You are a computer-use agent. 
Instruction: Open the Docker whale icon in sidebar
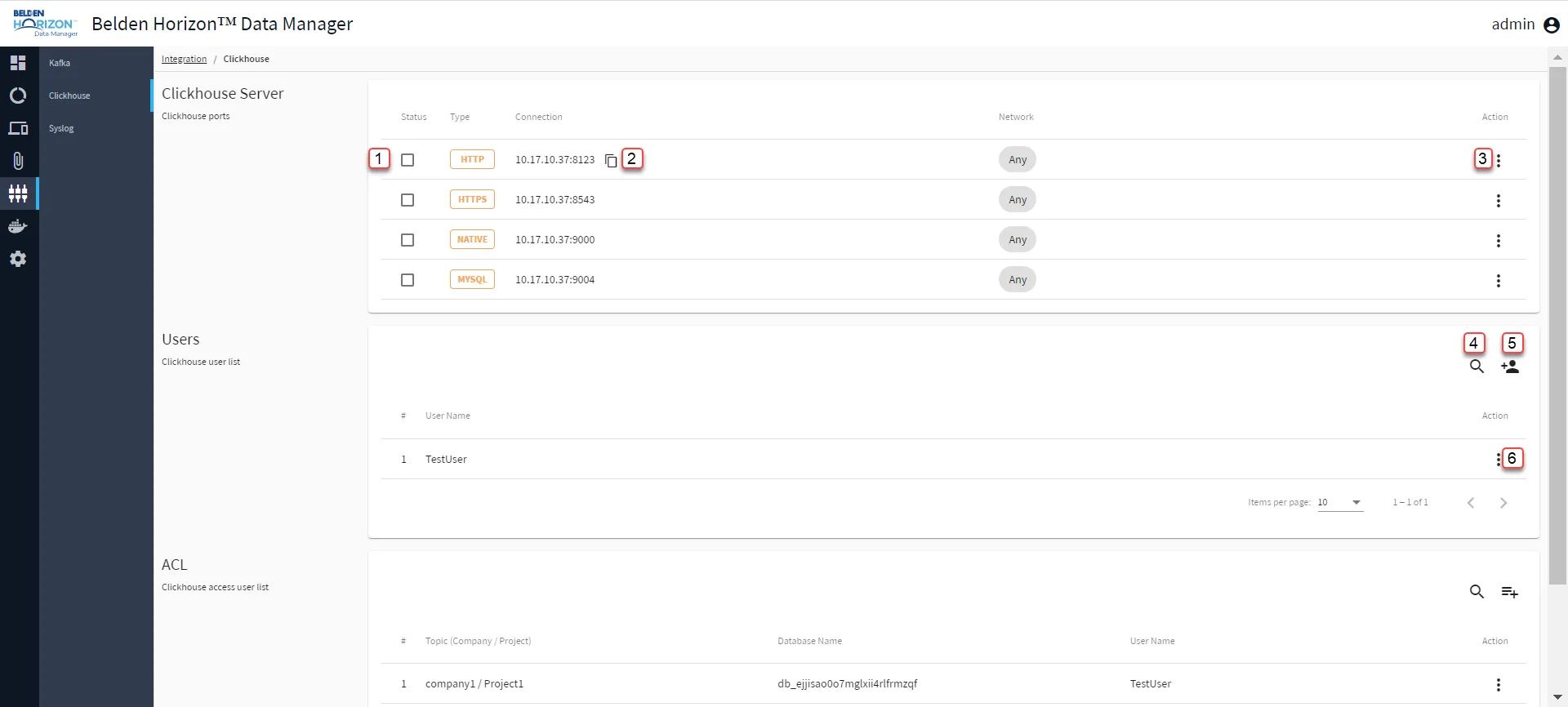coord(18,226)
